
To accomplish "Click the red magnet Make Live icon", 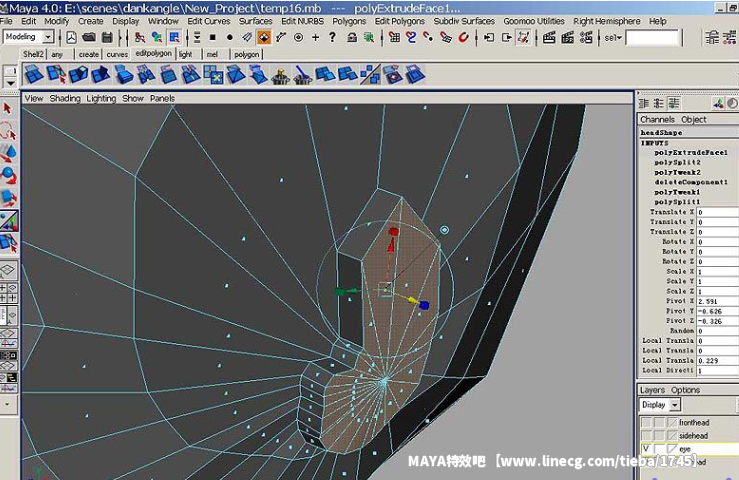I will pyautogui.click(x=463, y=37).
